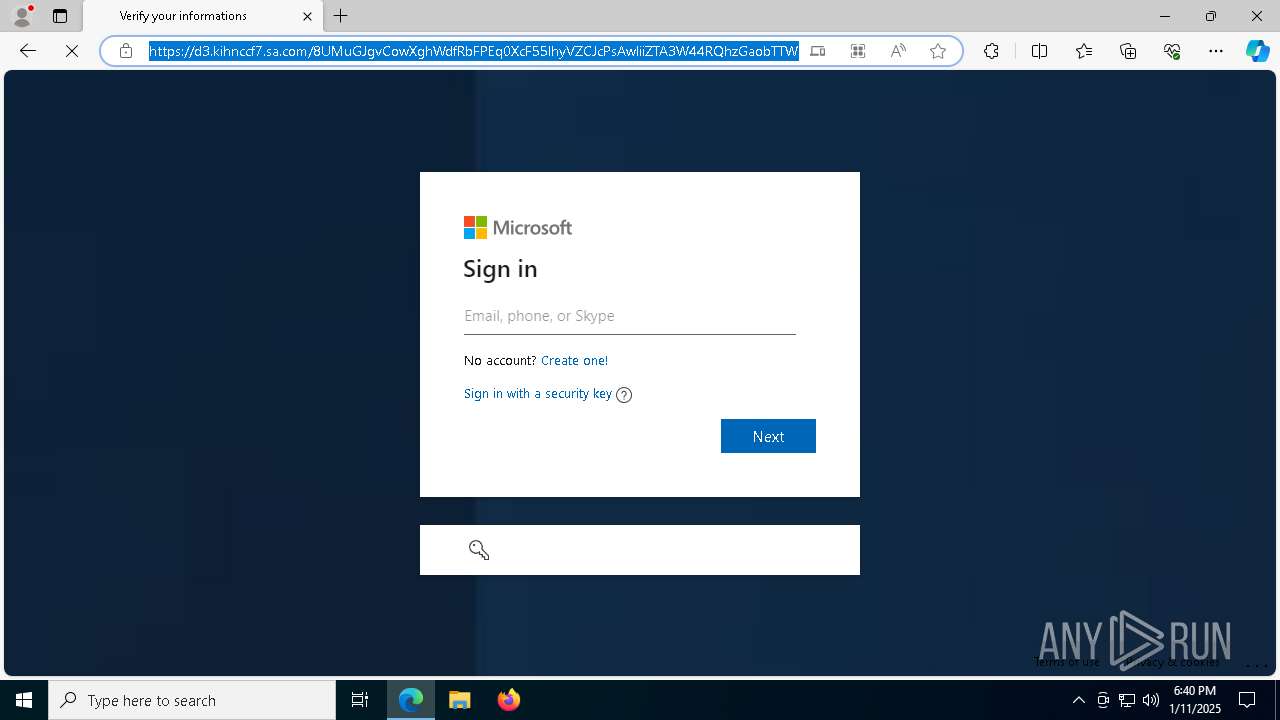Open the Copilot sidebar icon
Viewport: 1280px width, 720px height.
pyautogui.click(x=1257, y=51)
